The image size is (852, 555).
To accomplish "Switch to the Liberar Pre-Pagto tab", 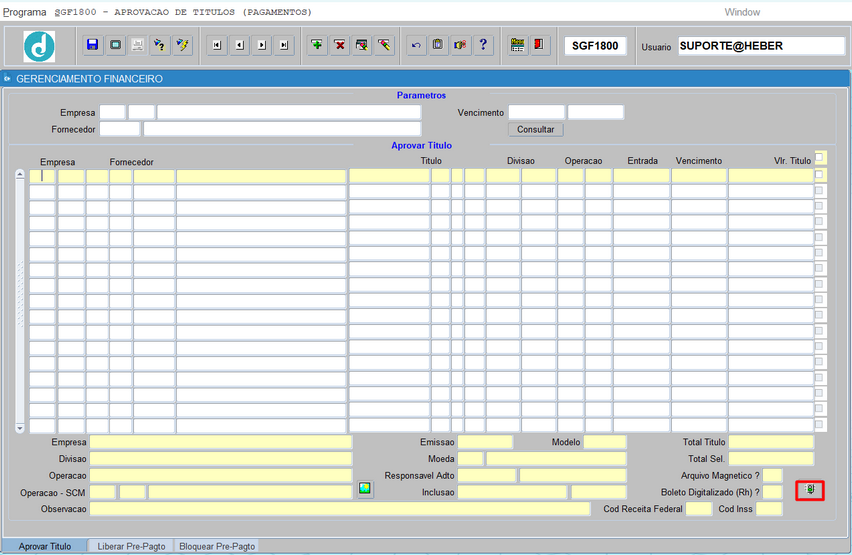I will click(131, 546).
